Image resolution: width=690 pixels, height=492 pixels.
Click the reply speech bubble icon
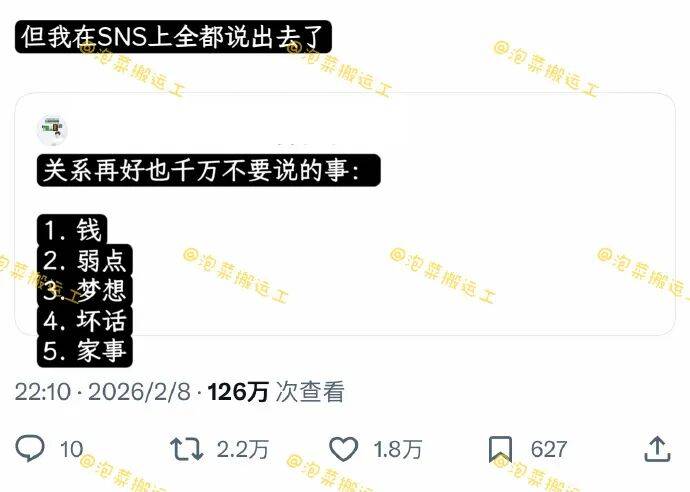pyautogui.click(x=30, y=448)
